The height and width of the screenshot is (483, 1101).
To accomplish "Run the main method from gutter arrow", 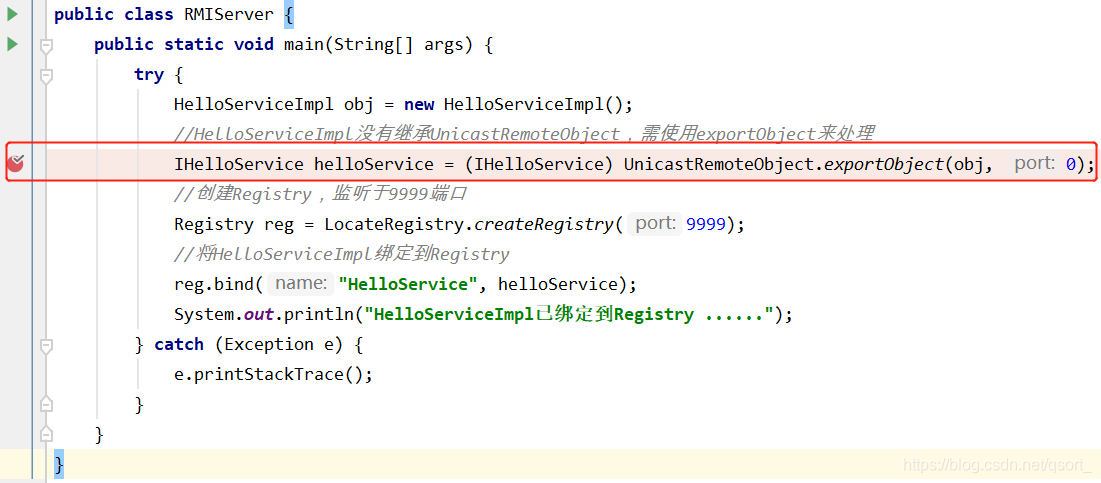I will (x=12, y=44).
